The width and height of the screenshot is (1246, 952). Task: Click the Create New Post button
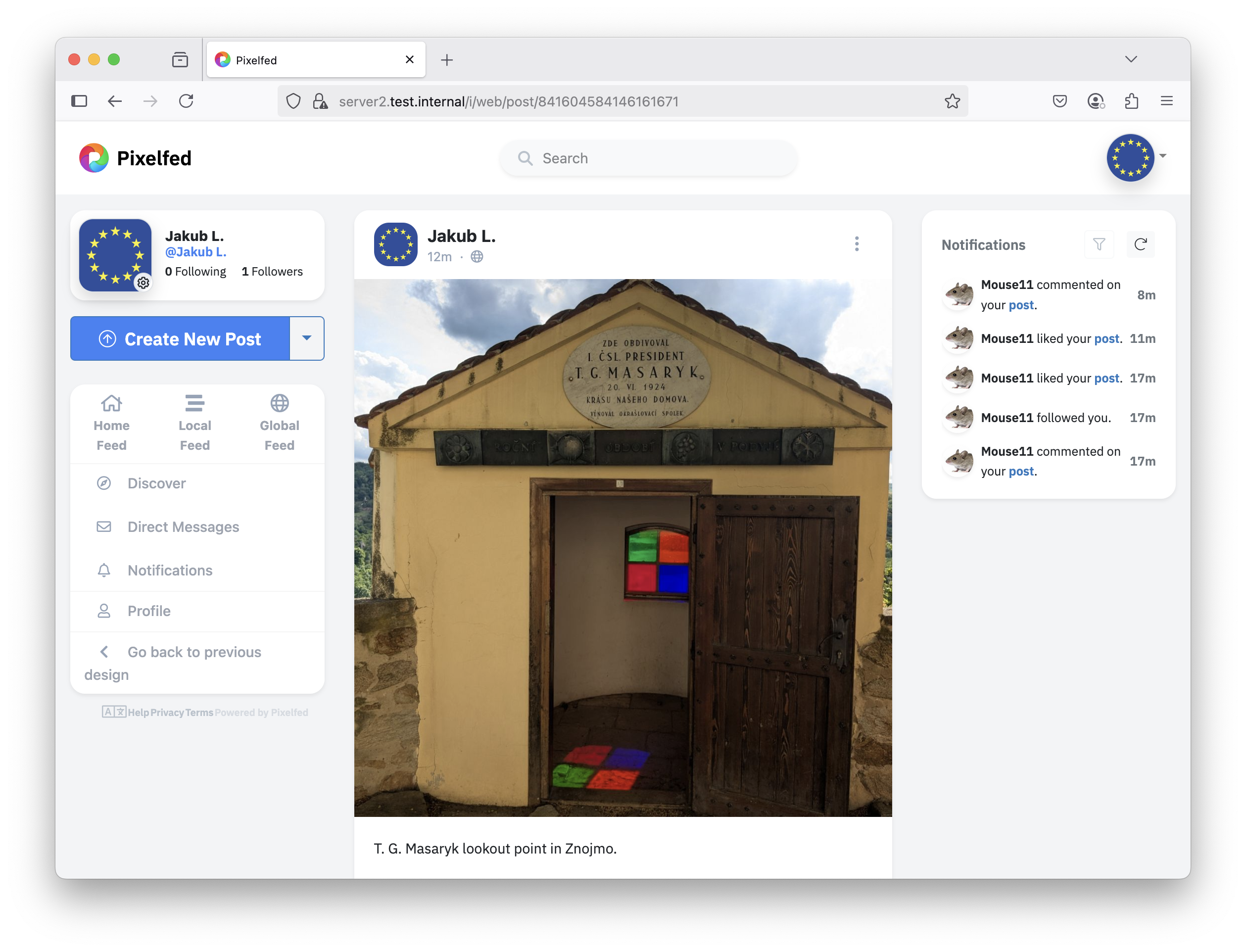[180, 339]
